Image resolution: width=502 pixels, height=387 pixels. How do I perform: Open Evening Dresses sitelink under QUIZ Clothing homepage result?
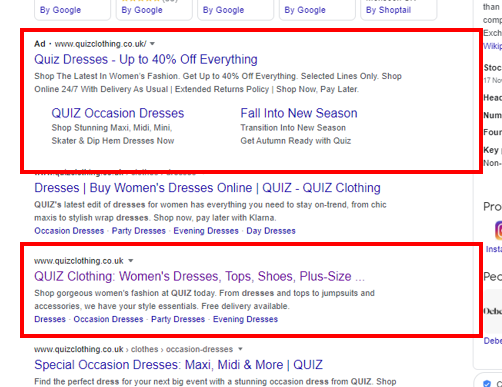(x=245, y=319)
